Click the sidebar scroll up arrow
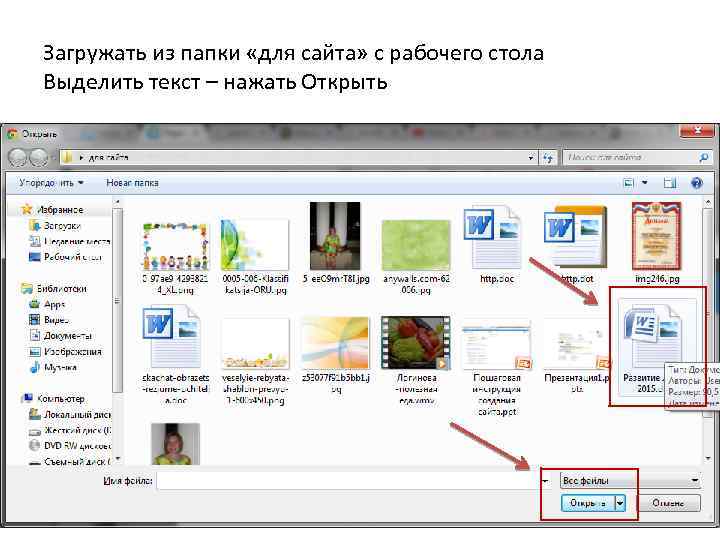The height and width of the screenshot is (540, 720). [x=118, y=202]
